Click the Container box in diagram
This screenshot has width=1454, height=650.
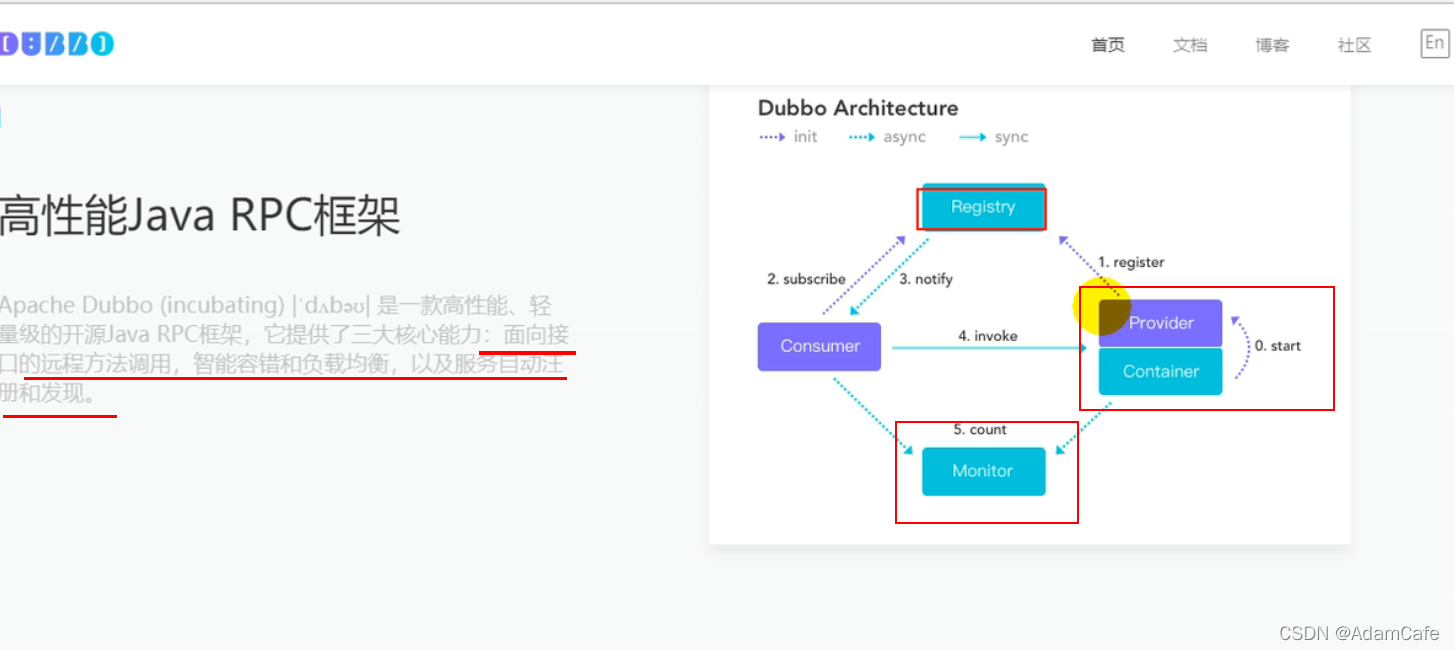coord(1160,371)
